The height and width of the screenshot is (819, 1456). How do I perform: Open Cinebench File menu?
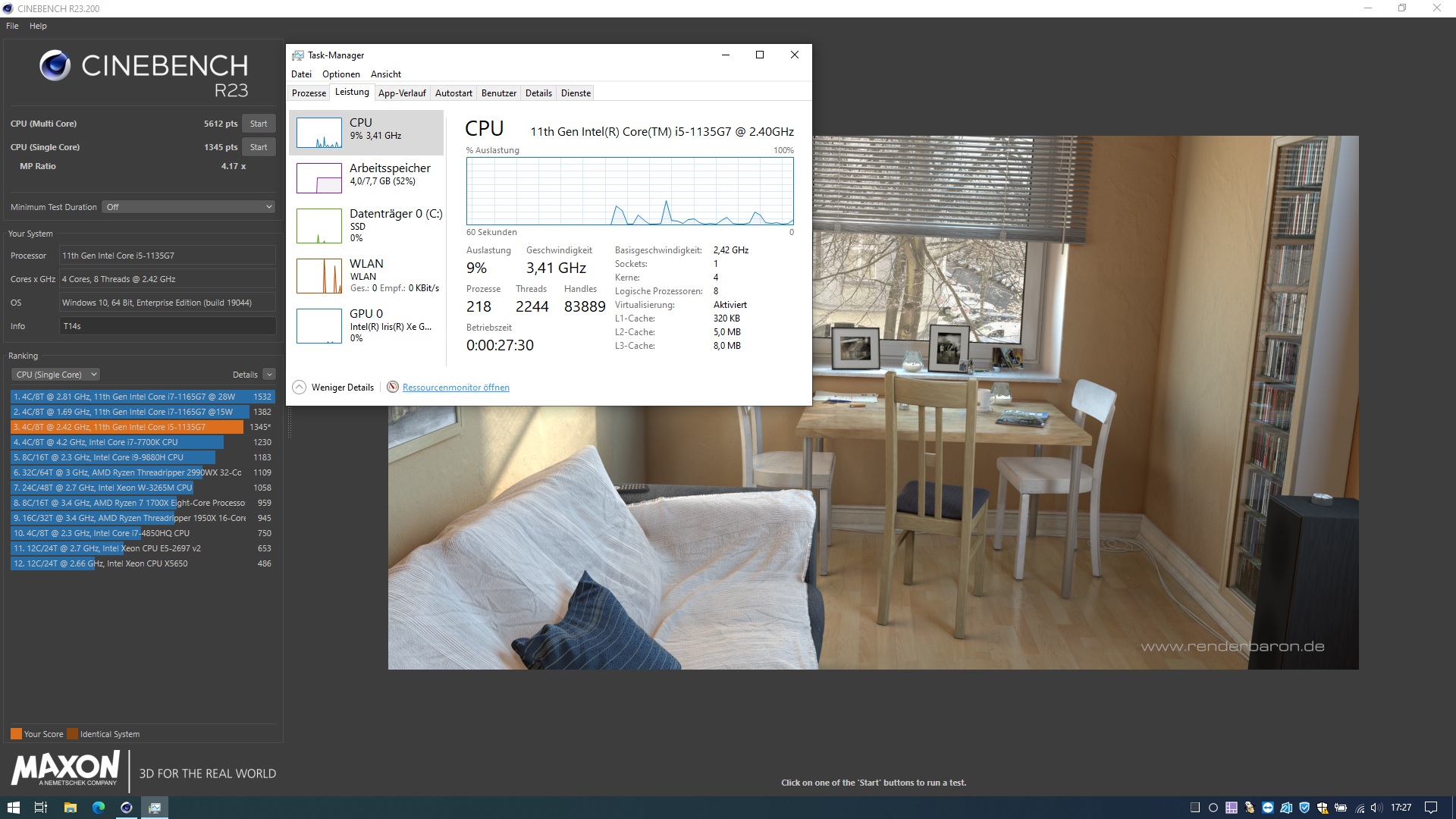pos(12,26)
